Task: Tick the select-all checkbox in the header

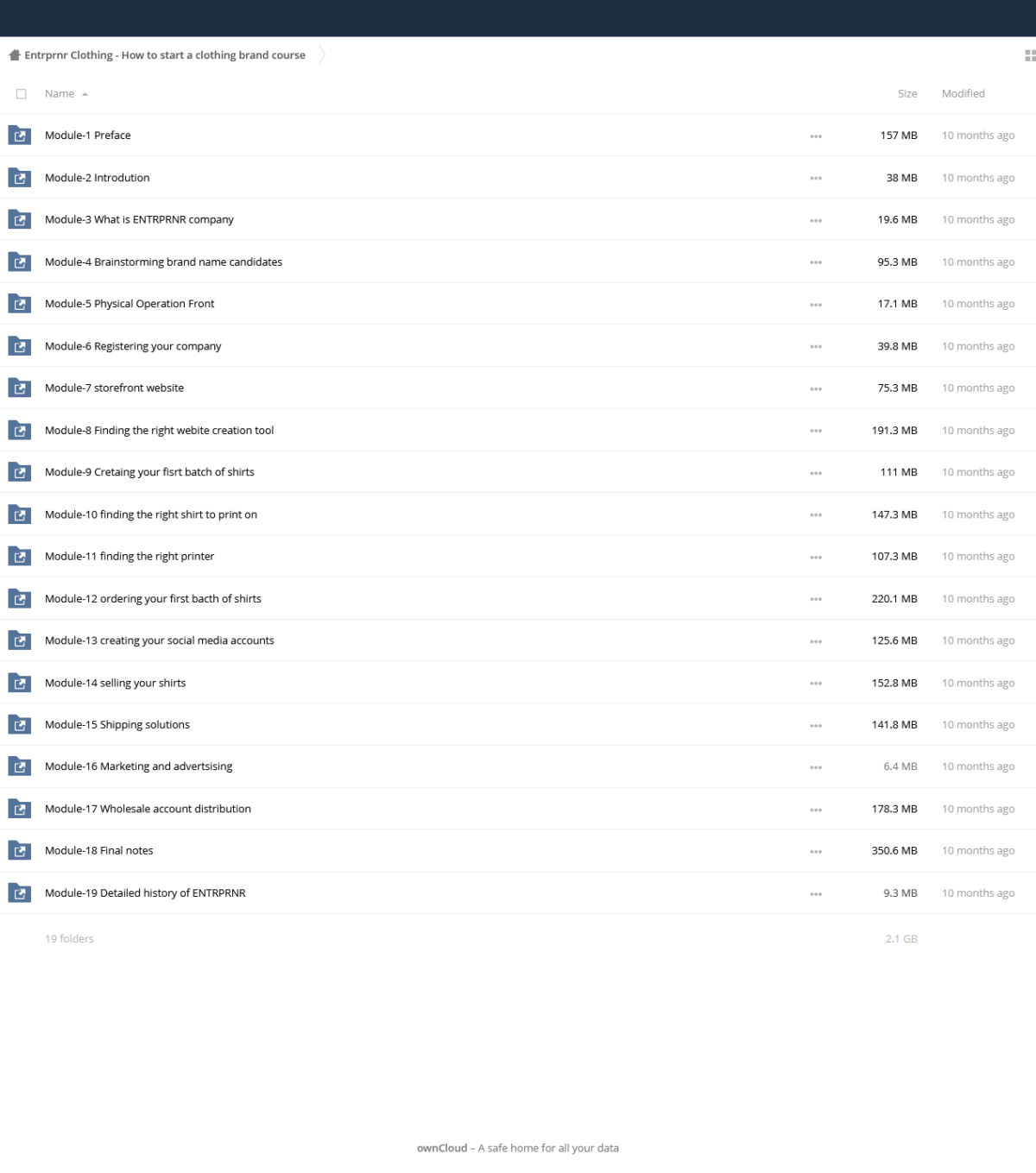Action: pyautogui.click(x=22, y=94)
